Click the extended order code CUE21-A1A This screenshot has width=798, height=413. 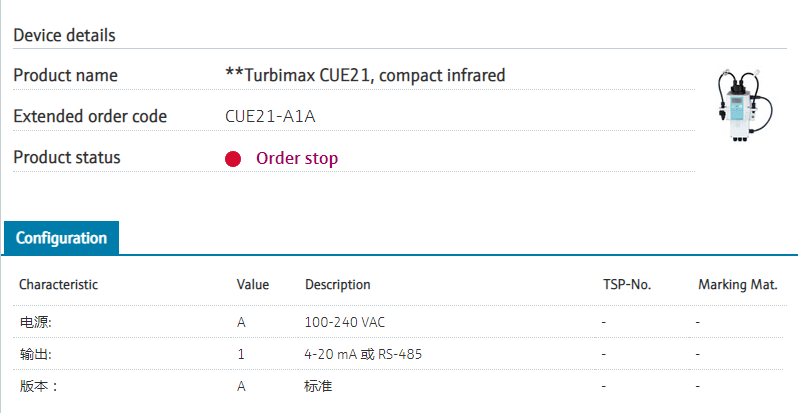[x=271, y=116]
